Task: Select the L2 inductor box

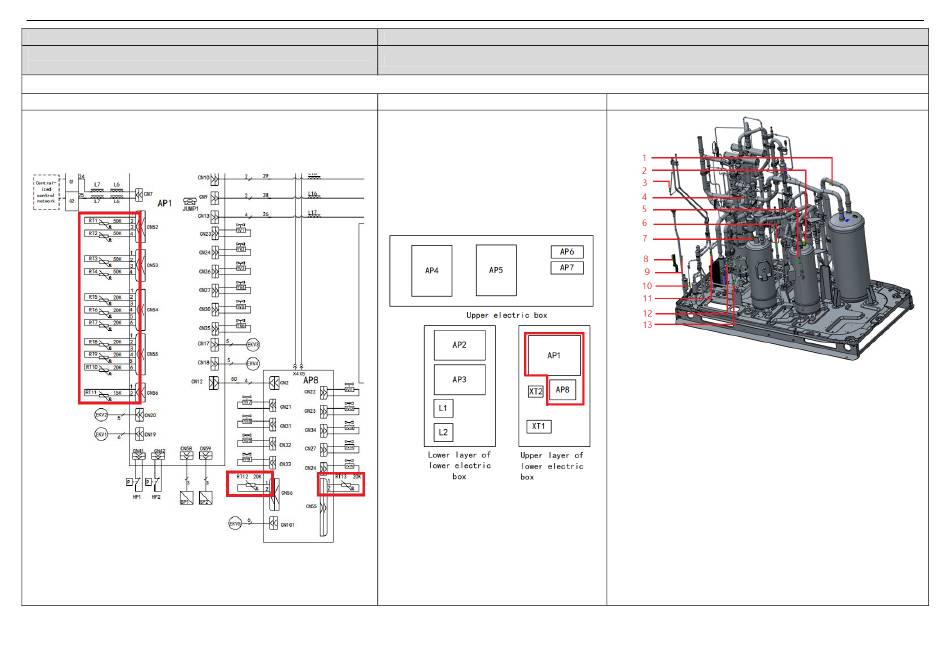Action: (x=442, y=432)
